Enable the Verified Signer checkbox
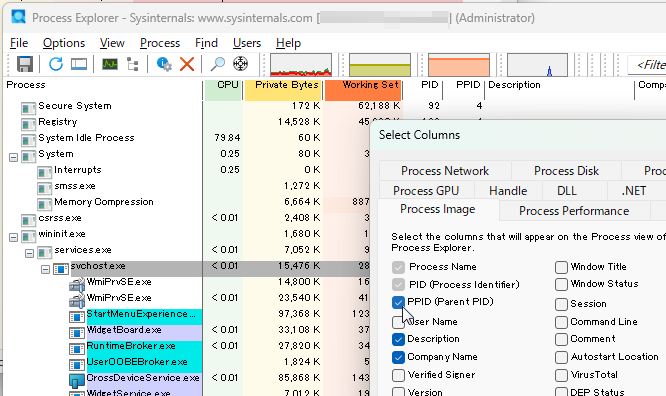 point(398,375)
